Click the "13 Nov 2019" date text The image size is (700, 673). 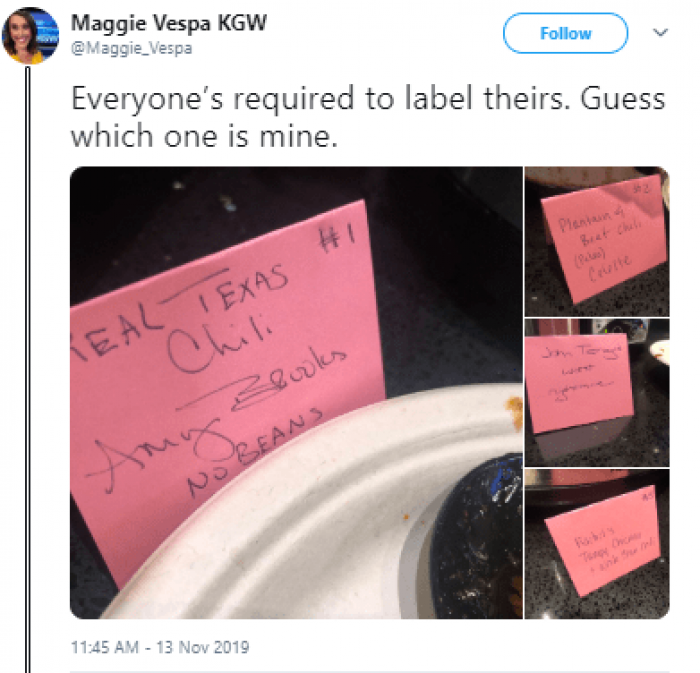pos(203,647)
